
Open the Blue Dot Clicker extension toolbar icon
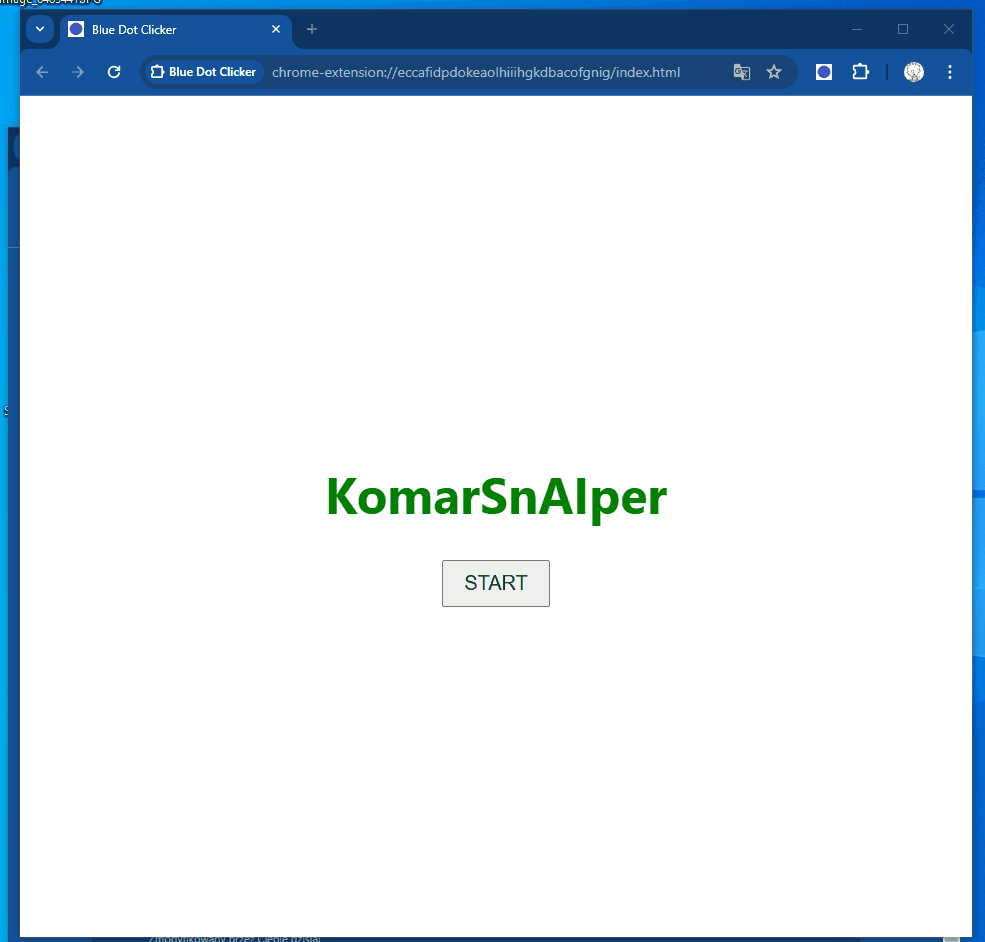click(824, 72)
